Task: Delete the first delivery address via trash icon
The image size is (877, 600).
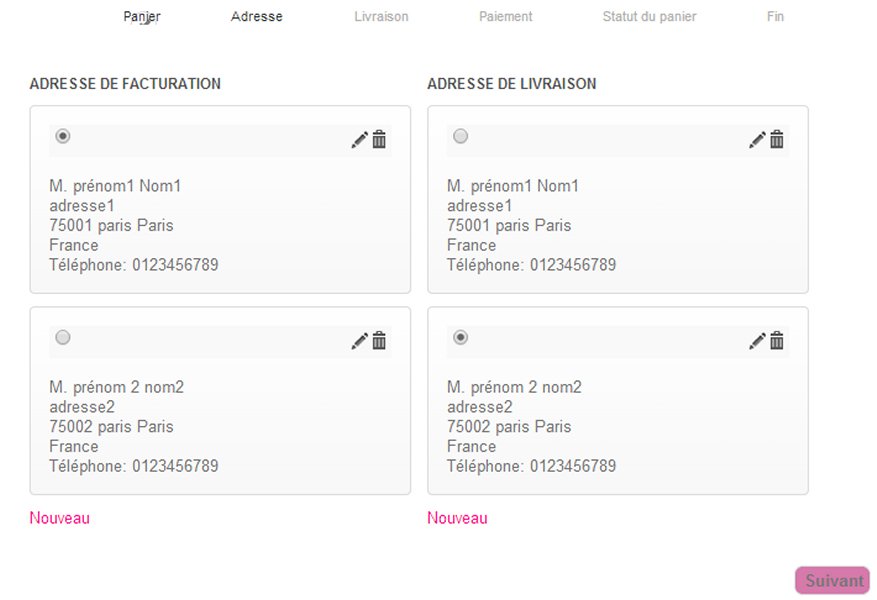Action: [x=777, y=139]
